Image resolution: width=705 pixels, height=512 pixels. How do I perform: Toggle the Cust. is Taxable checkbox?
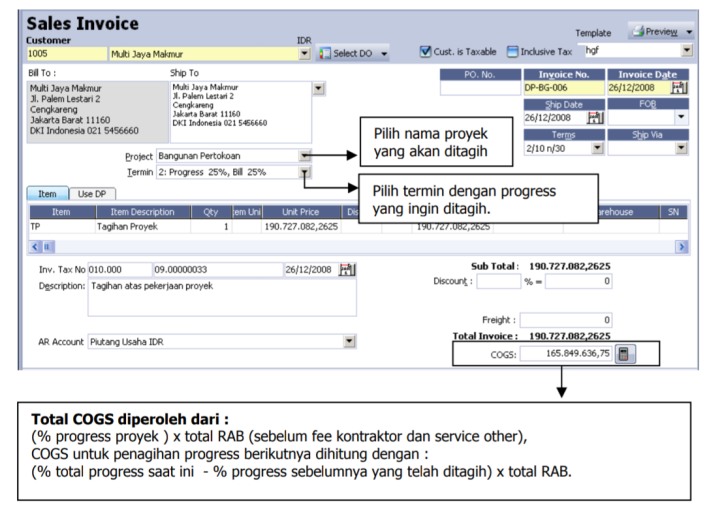click(x=425, y=52)
